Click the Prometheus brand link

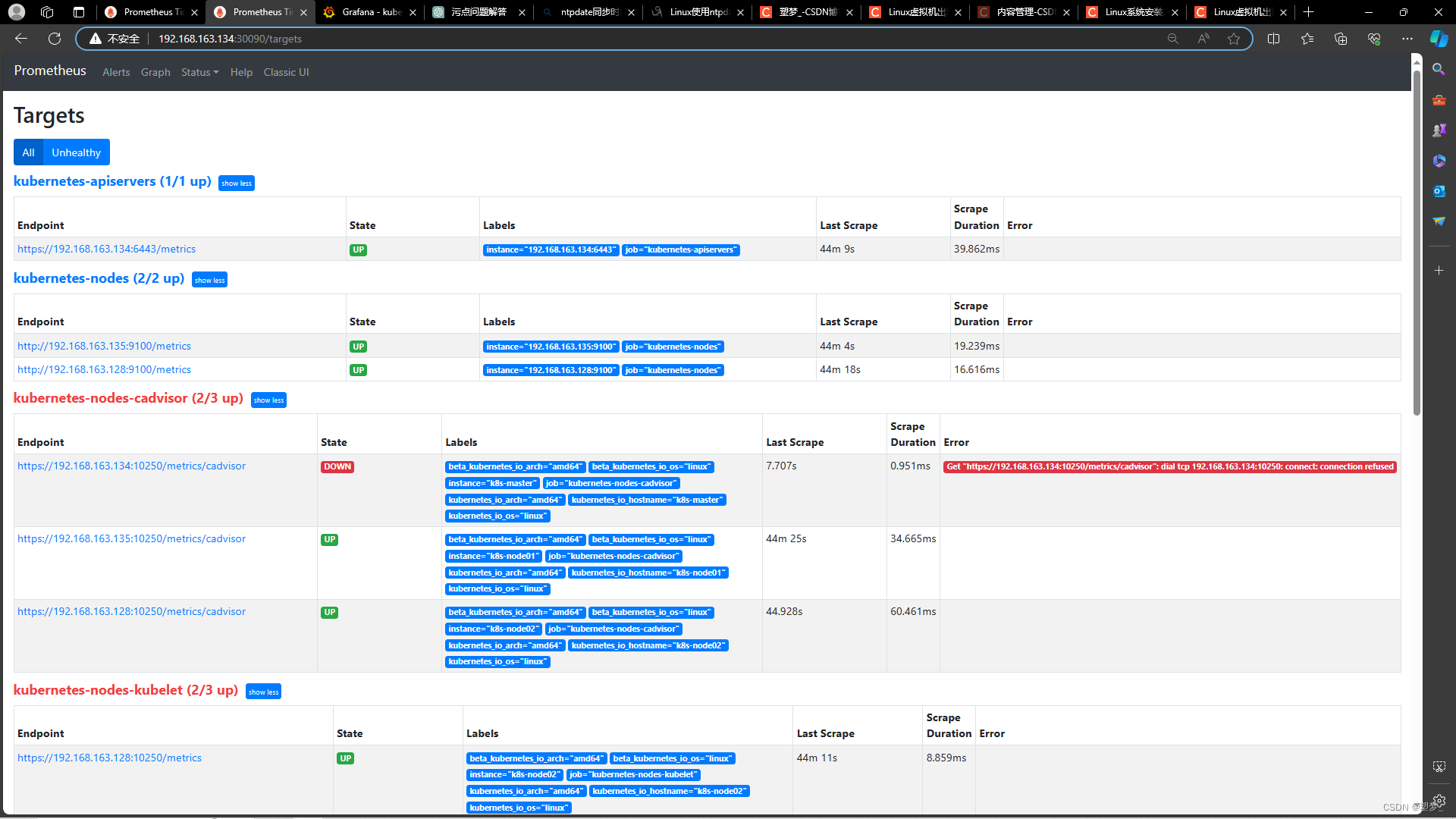(x=50, y=71)
